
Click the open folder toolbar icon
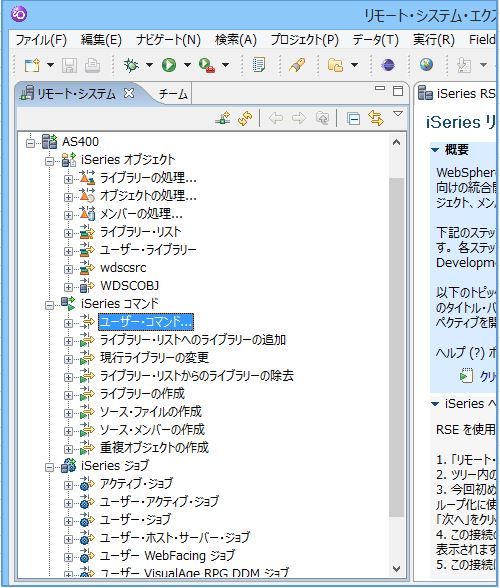(335, 65)
